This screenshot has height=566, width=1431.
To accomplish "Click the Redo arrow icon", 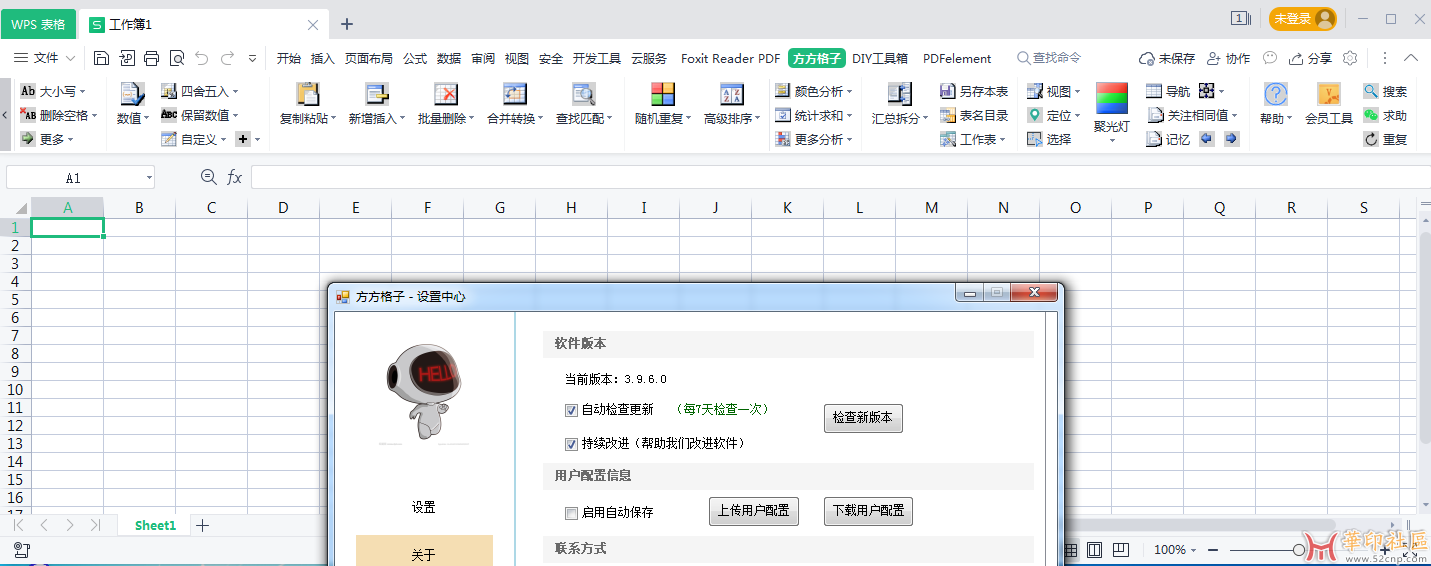I will click(x=227, y=58).
